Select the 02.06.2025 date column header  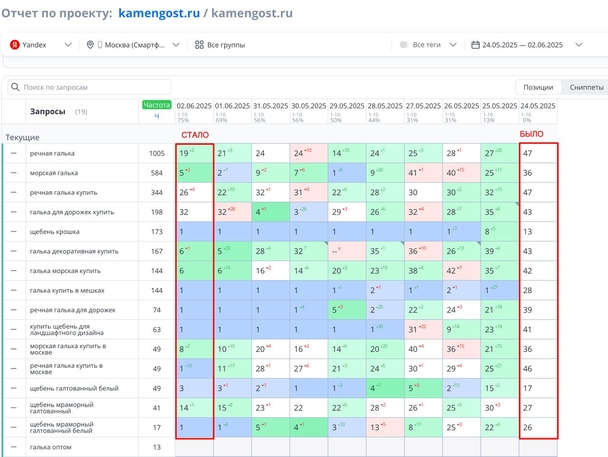pyautogui.click(x=194, y=106)
